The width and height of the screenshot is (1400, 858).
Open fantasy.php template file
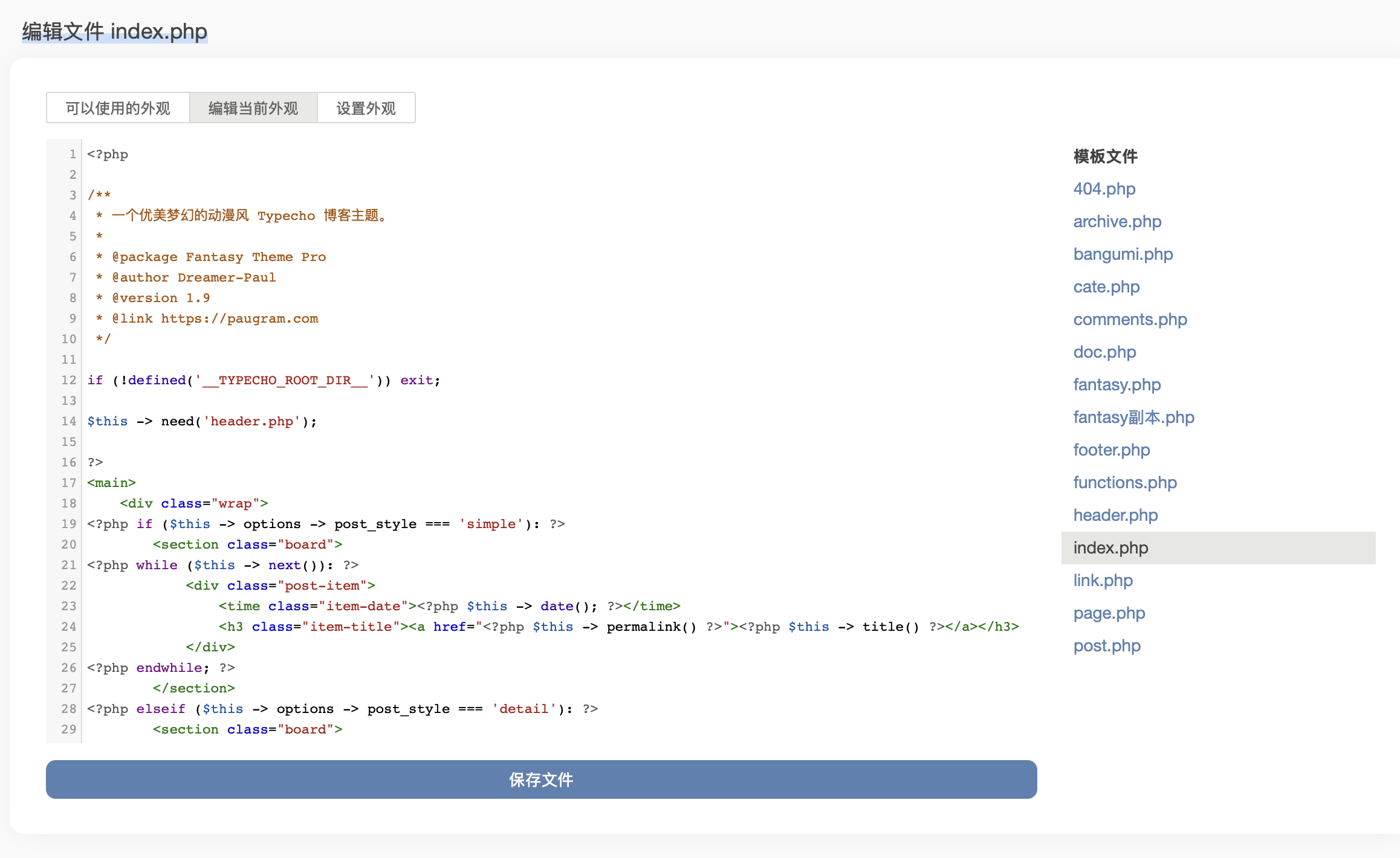point(1117,385)
